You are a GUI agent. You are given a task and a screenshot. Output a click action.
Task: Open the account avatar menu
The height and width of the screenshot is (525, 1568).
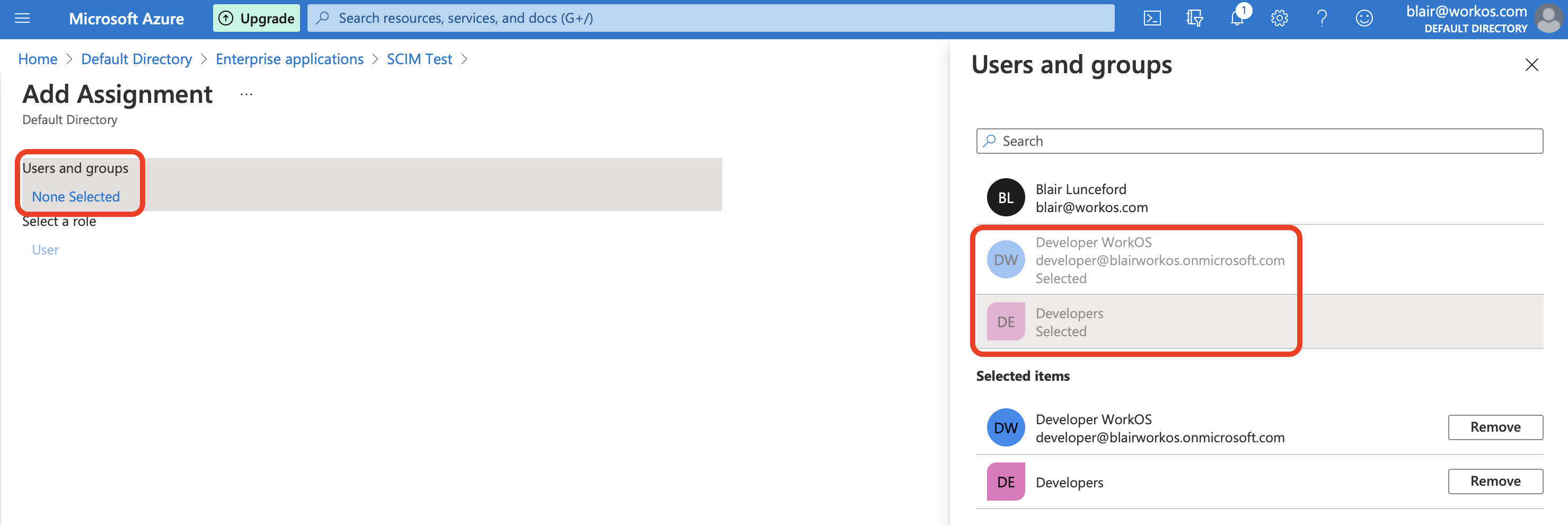(1548, 18)
